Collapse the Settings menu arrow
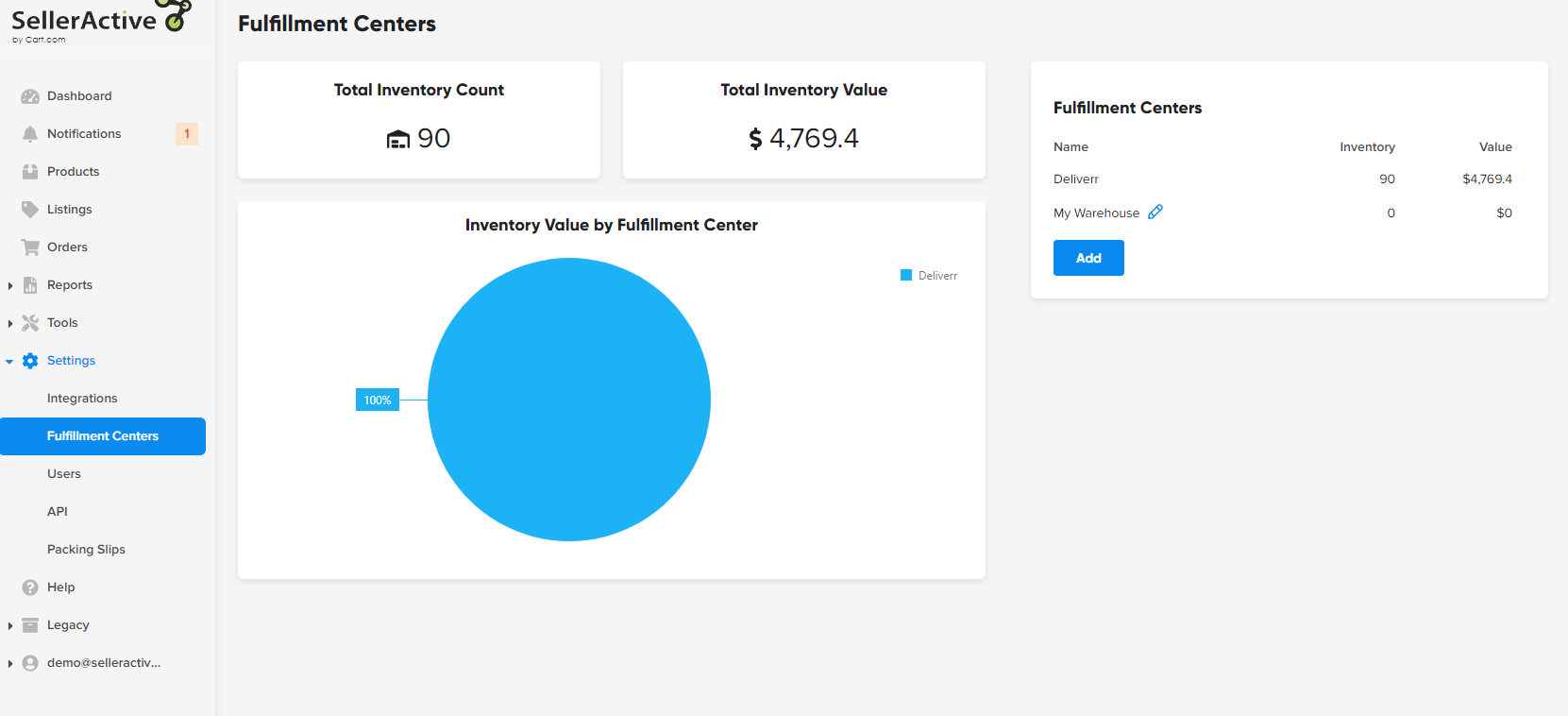This screenshot has width=1568, height=716. (x=10, y=361)
